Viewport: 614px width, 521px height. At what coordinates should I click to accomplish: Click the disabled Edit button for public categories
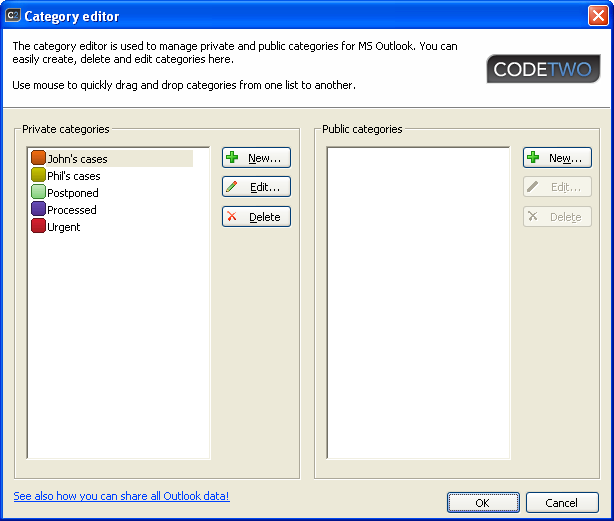(x=557, y=187)
